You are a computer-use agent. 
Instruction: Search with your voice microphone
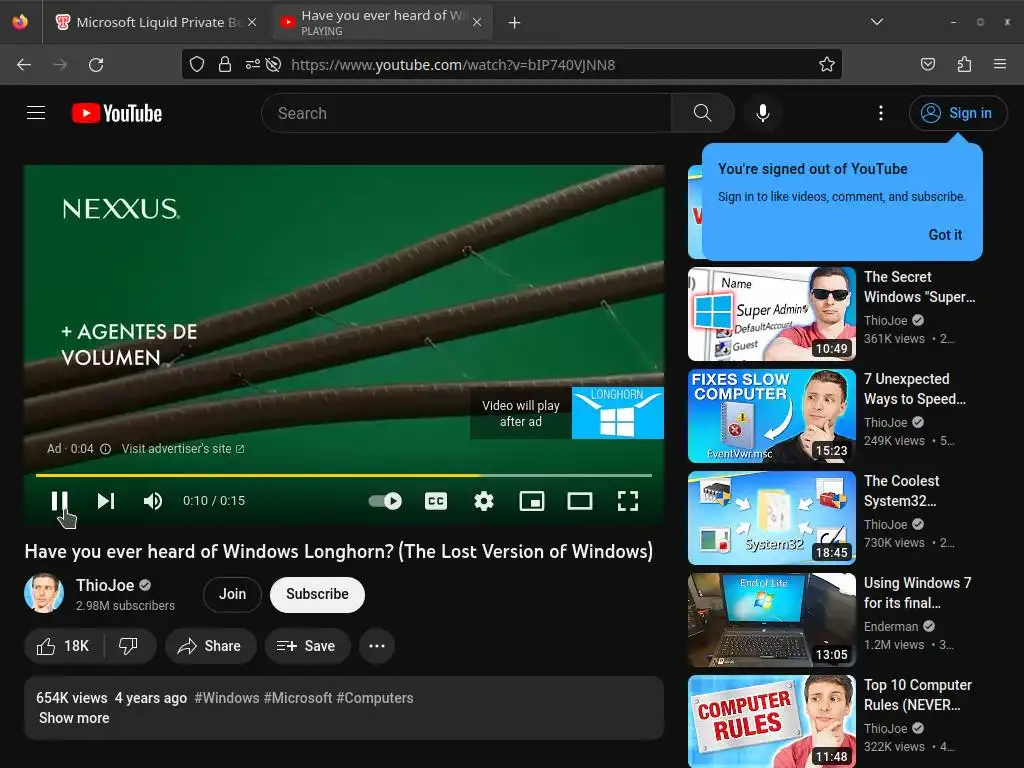[x=762, y=113]
